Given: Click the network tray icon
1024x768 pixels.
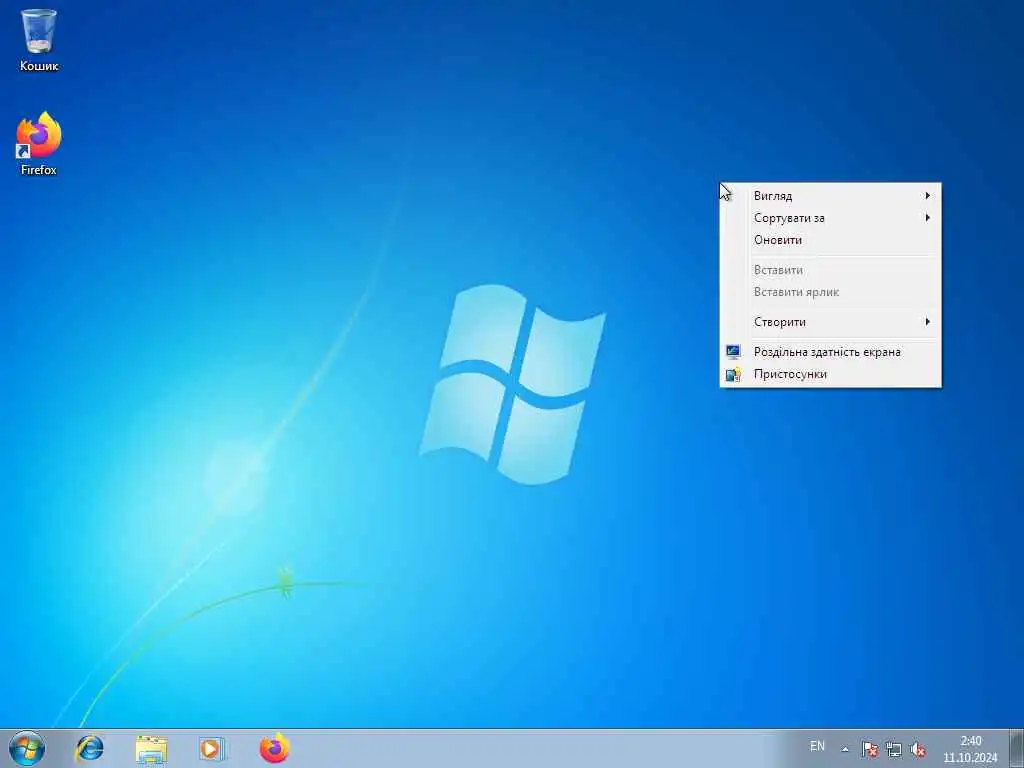Looking at the screenshot, I should pyautogui.click(x=893, y=749).
